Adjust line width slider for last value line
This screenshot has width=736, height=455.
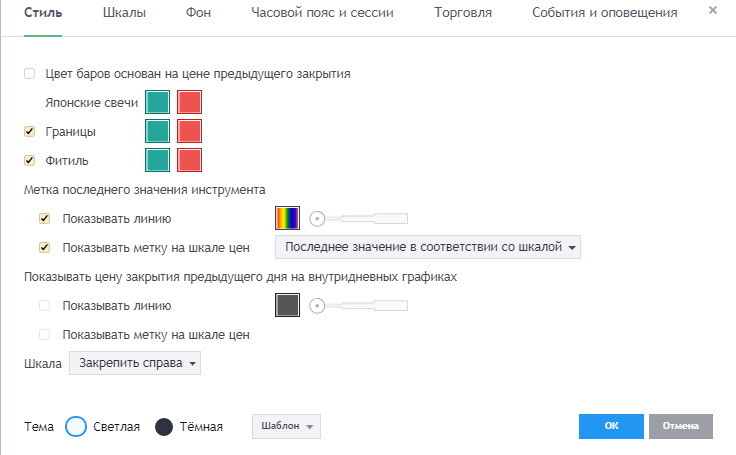coord(359,218)
